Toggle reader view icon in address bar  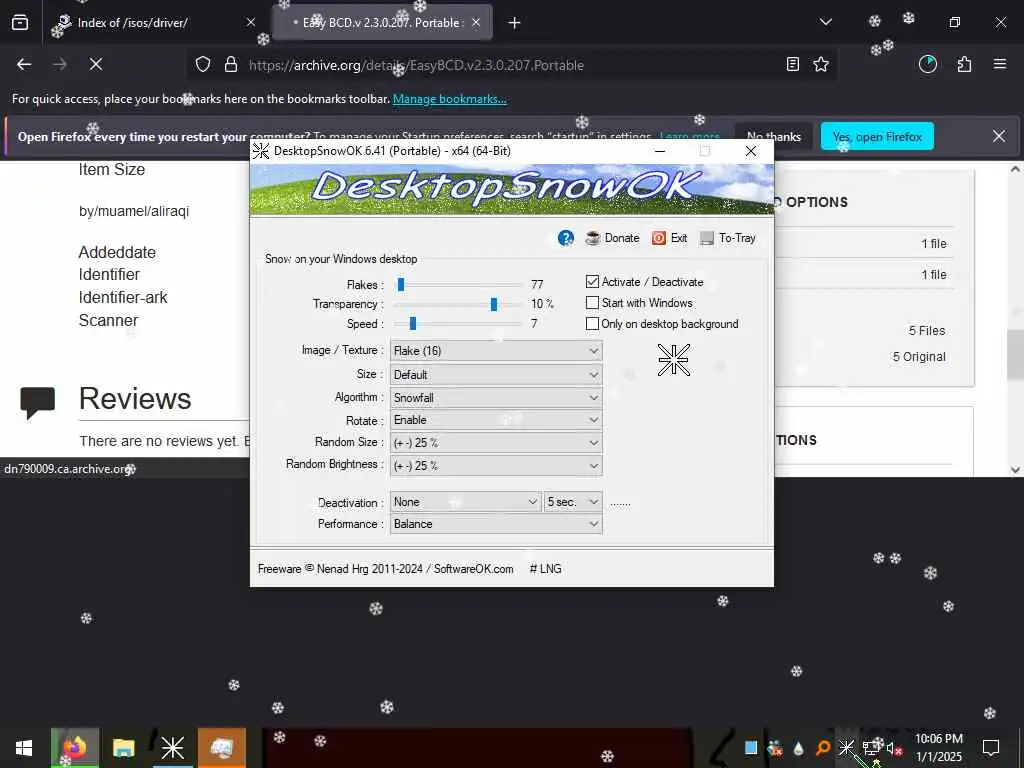(x=793, y=64)
